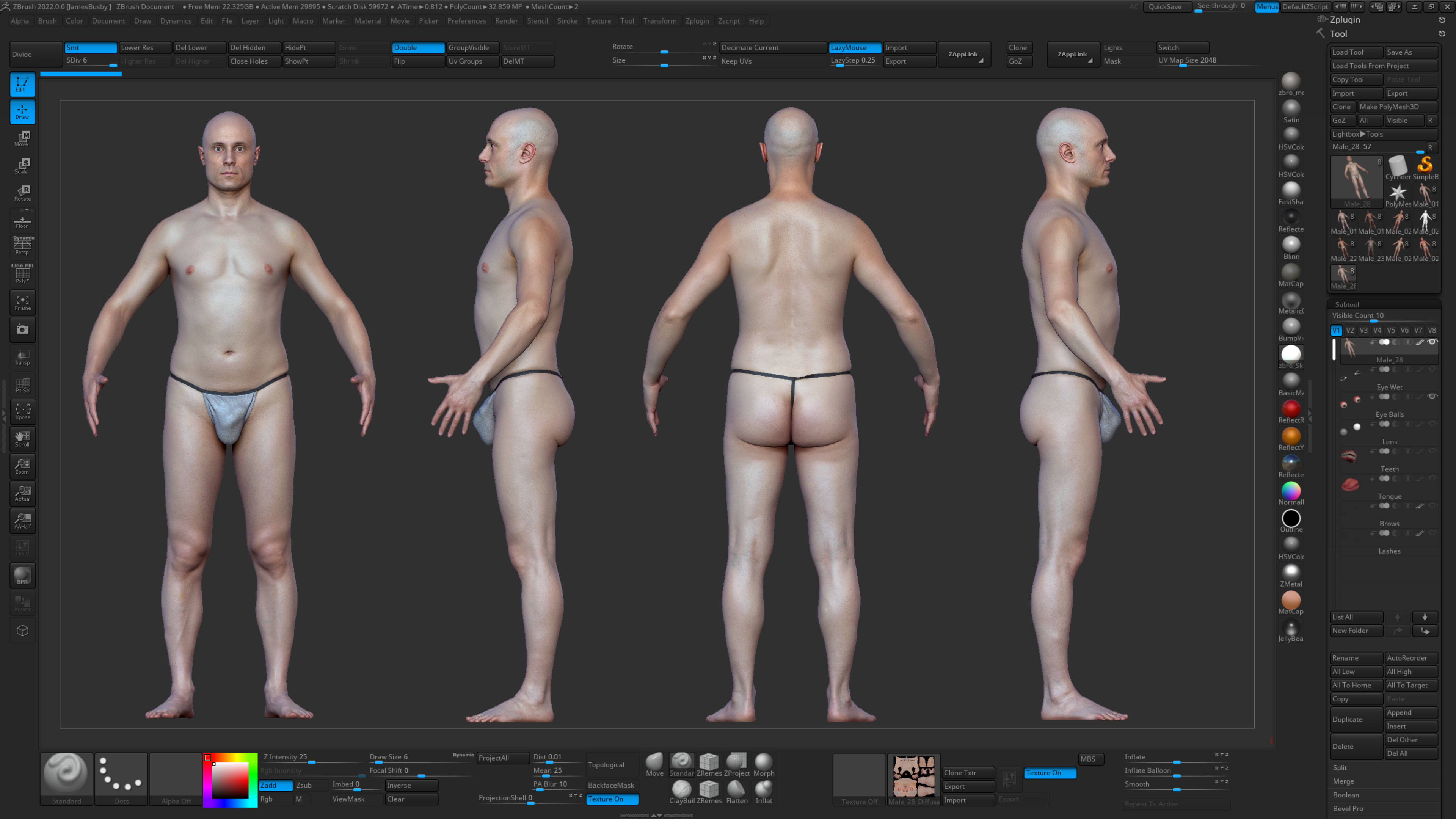1456x819 pixels.
Task: Select the Scale tool icon
Action: click(x=23, y=166)
